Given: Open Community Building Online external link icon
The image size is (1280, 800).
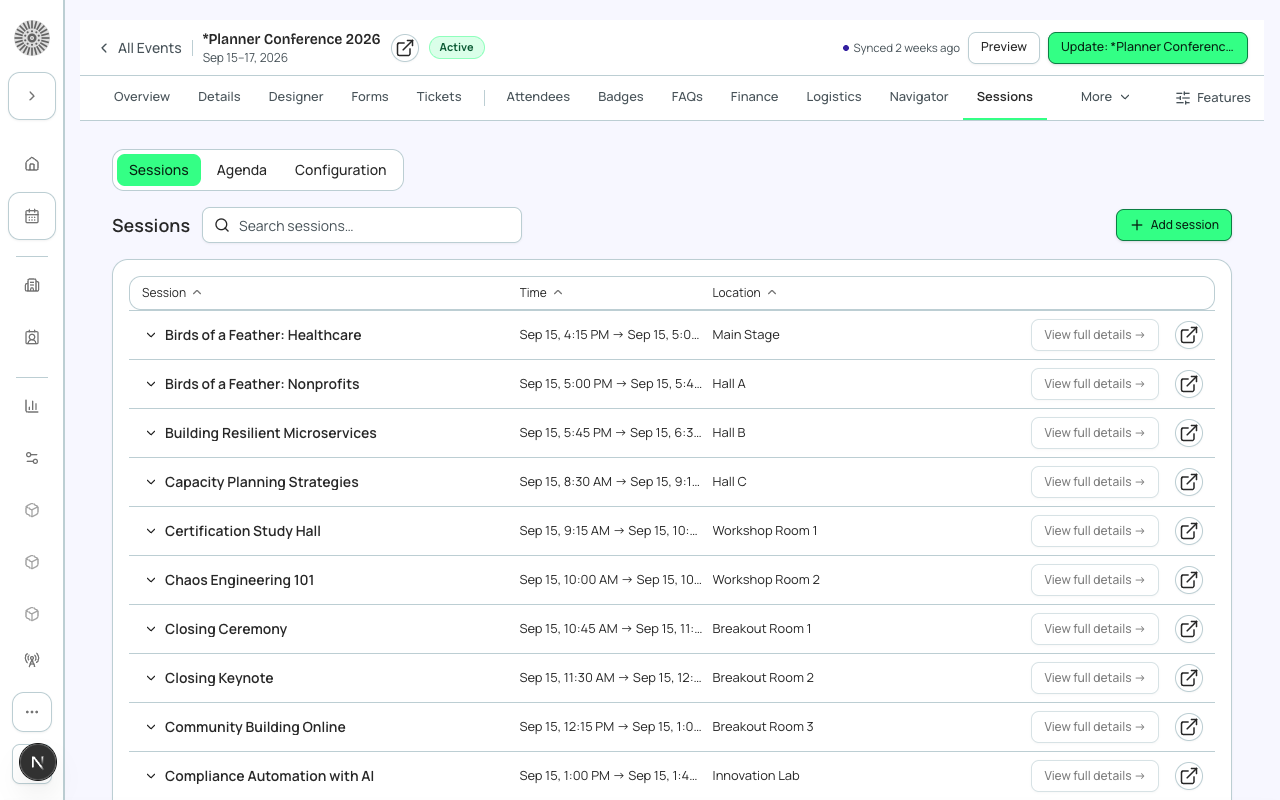Looking at the screenshot, I should pyautogui.click(x=1188, y=727).
